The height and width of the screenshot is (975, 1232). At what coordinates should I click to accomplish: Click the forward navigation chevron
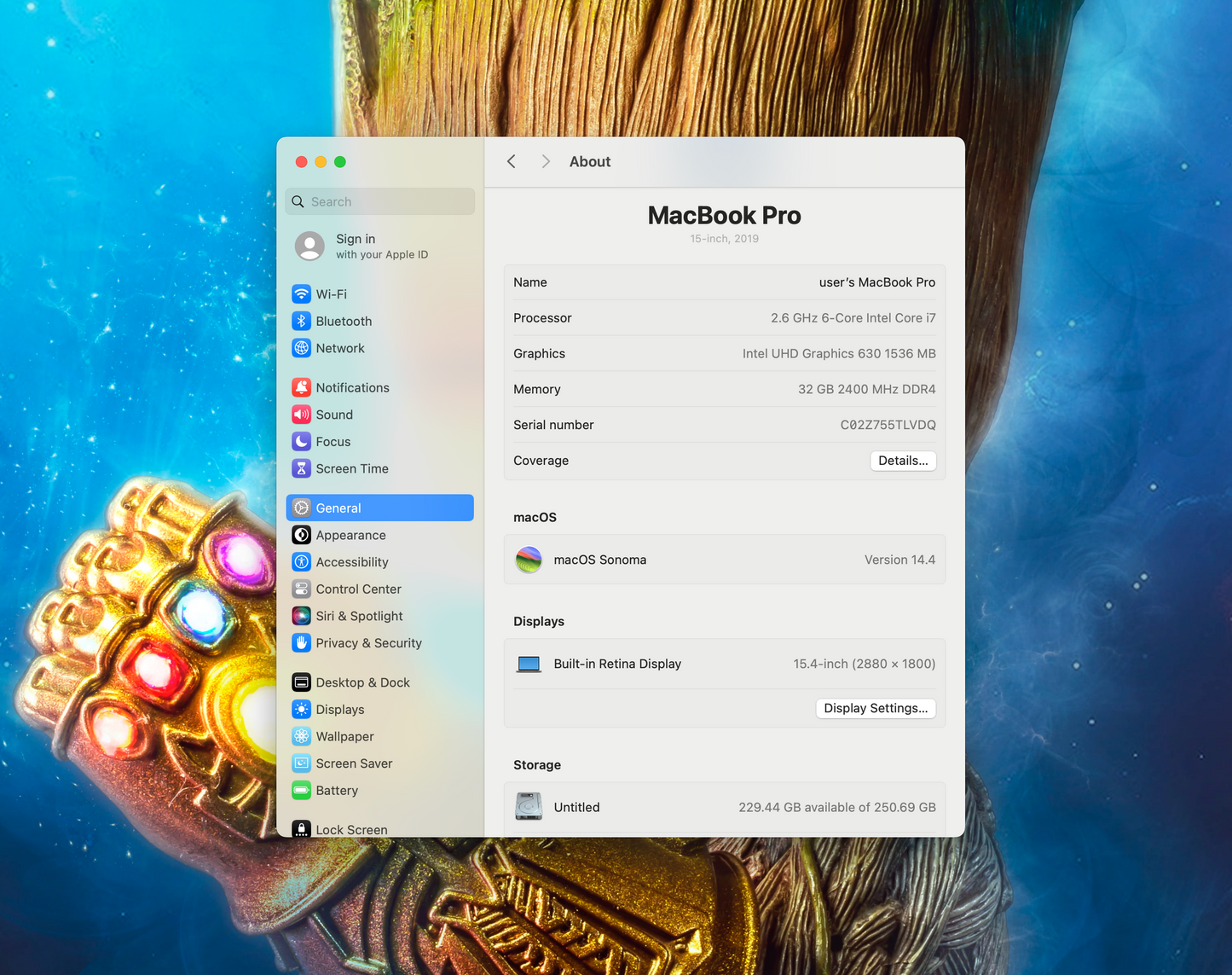pos(546,162)
